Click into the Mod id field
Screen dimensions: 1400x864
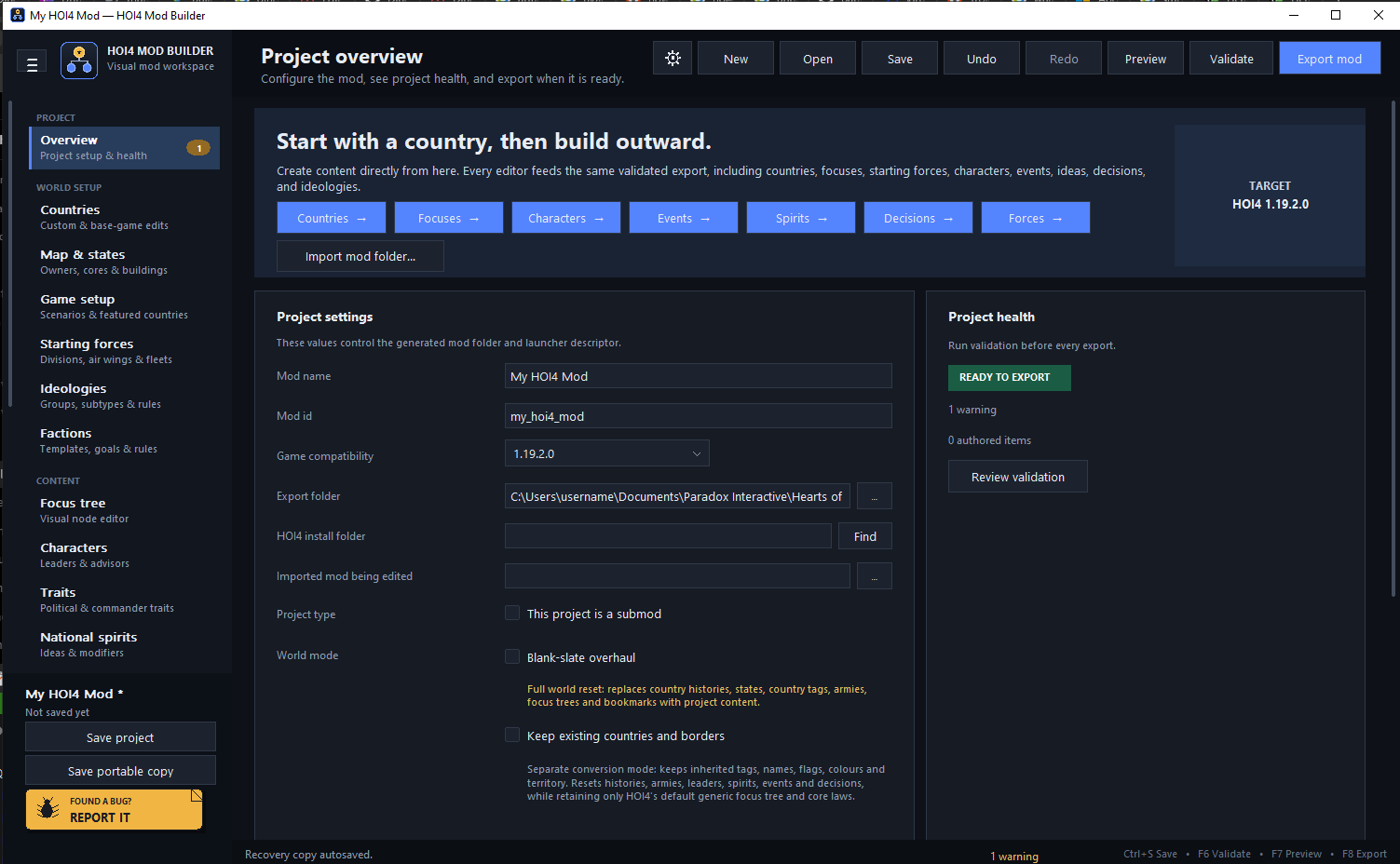pos(699,416)
